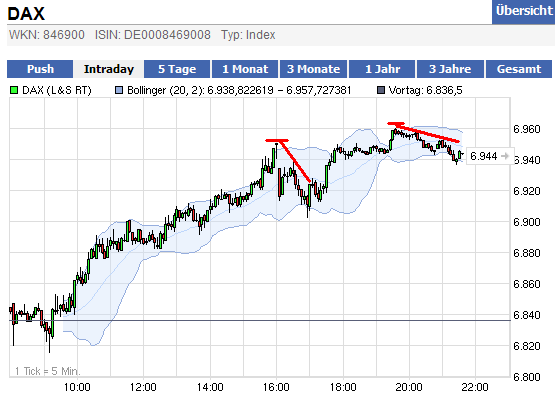Open the Übersicht tab
Image resolution: width=555 pixels, height=399 pixels.
523,11
